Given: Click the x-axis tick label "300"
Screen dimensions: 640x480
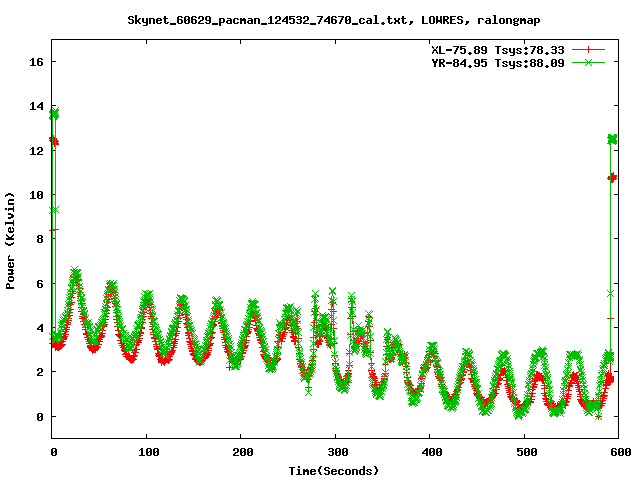Looking at the screenshot, I should click(337, 452).
